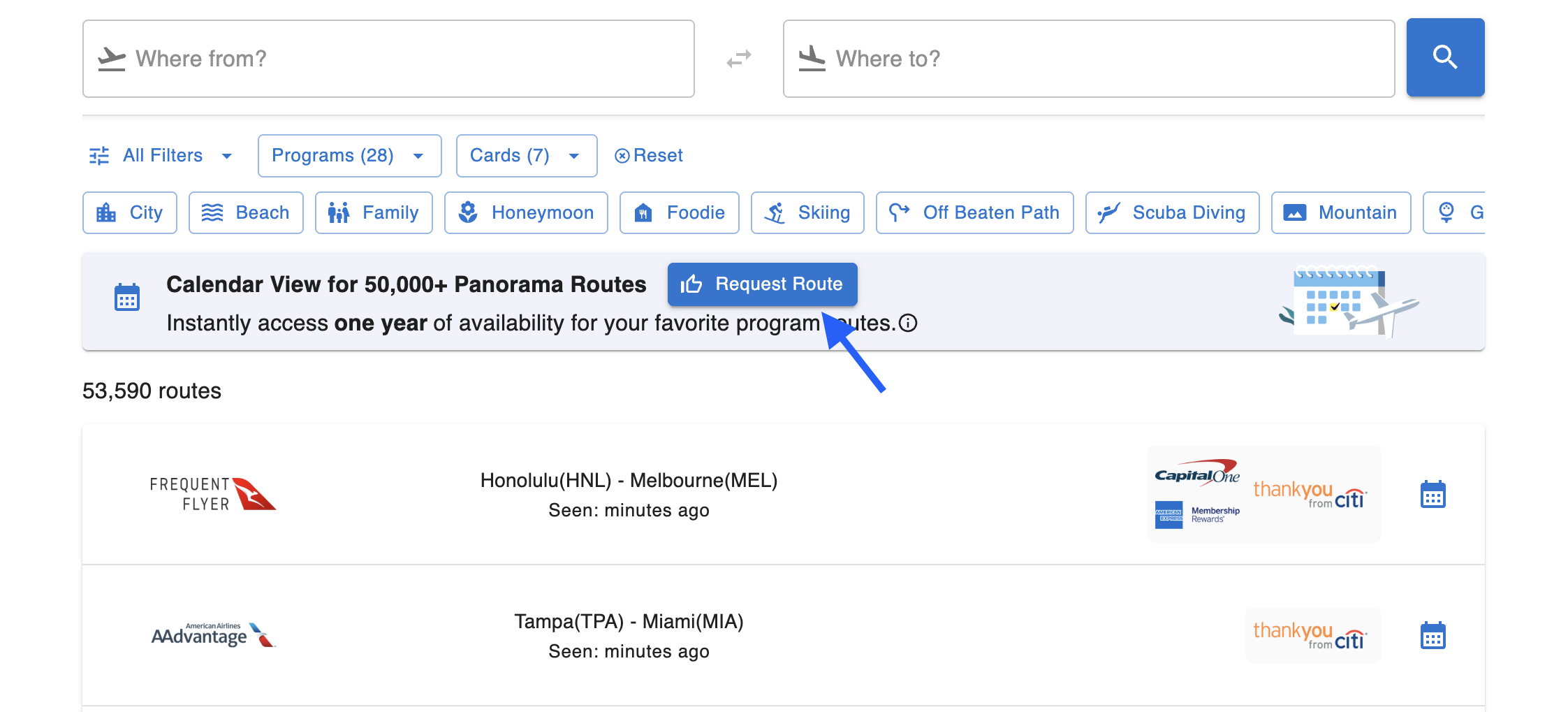
Task: Toggle the City category filter
Action: (130, 212)
